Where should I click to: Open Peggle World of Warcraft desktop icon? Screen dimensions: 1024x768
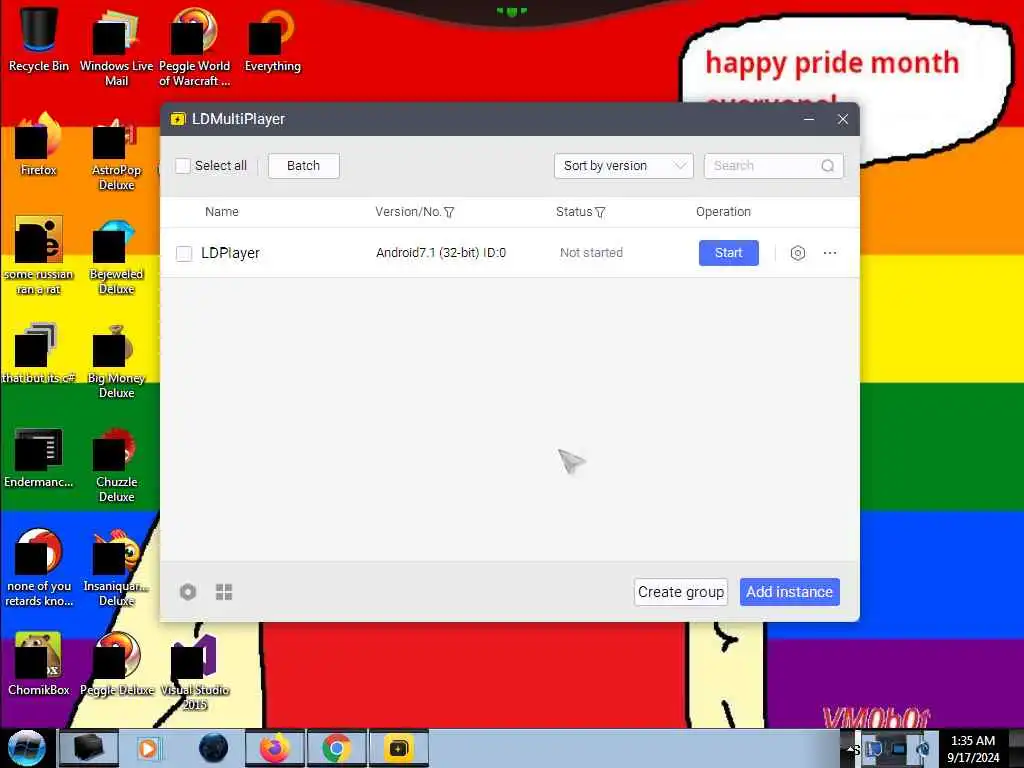pos(195,46)
